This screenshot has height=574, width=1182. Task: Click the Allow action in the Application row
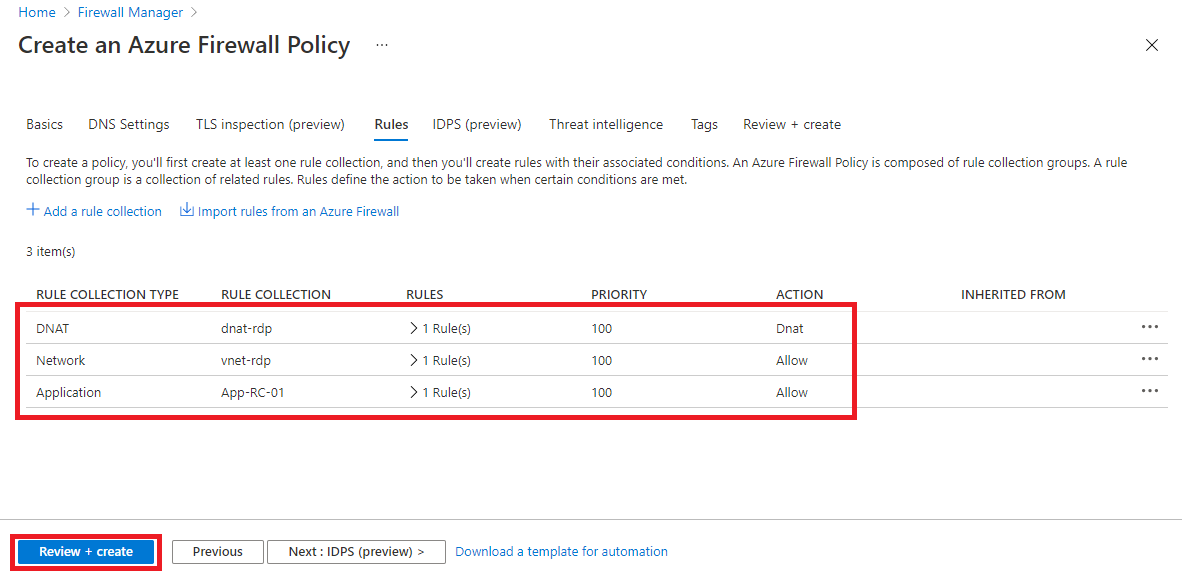792,392
